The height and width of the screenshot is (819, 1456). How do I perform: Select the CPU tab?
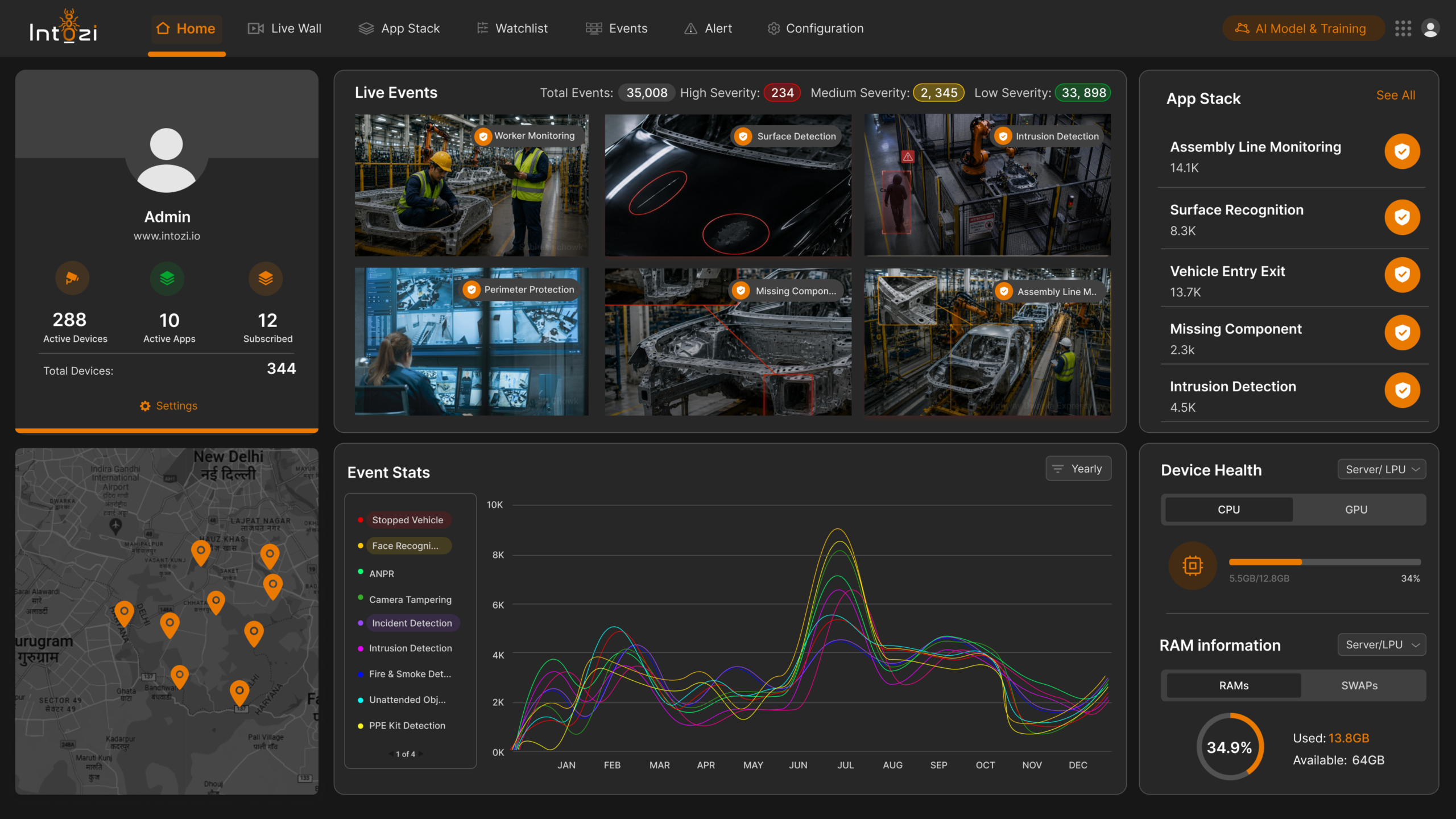[x=1228, y=510]
